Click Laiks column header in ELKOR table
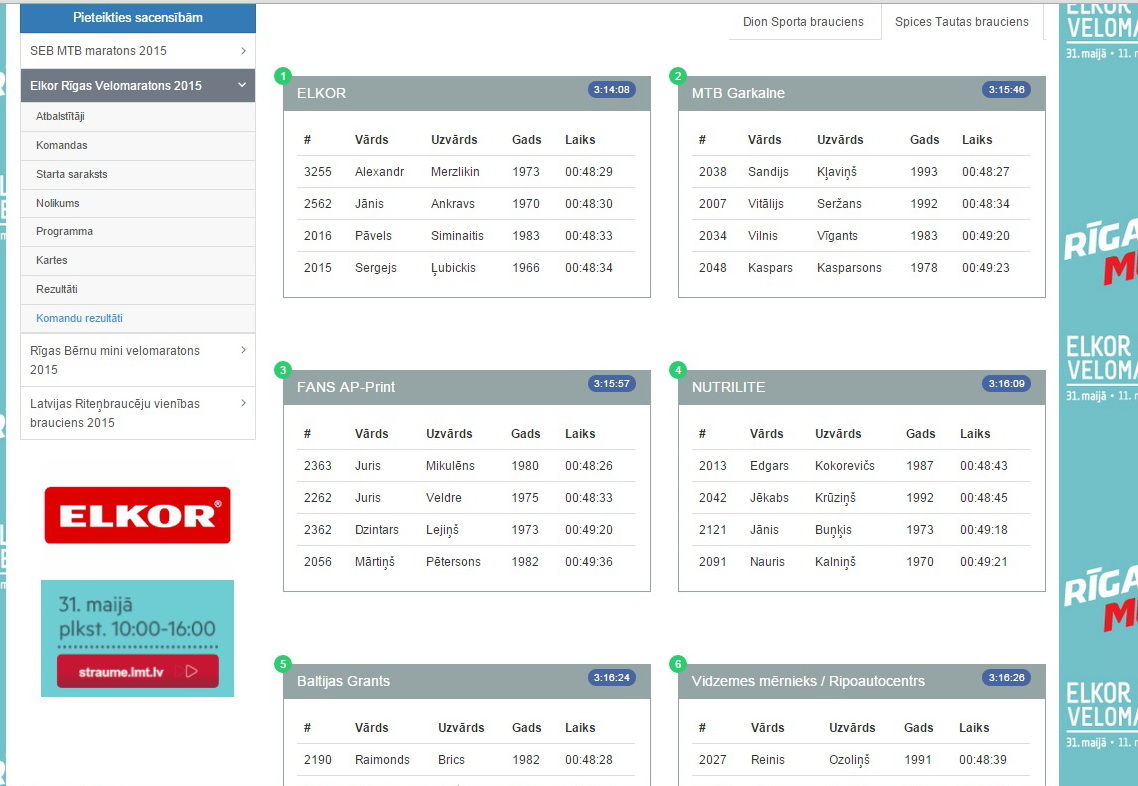 [580, 140]
